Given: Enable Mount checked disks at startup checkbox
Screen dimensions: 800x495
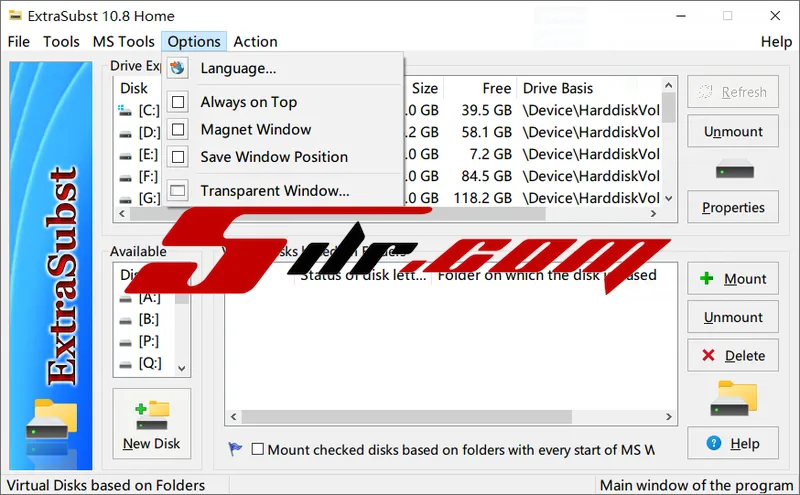Looking at the screenshot, I should click(258, 449).
